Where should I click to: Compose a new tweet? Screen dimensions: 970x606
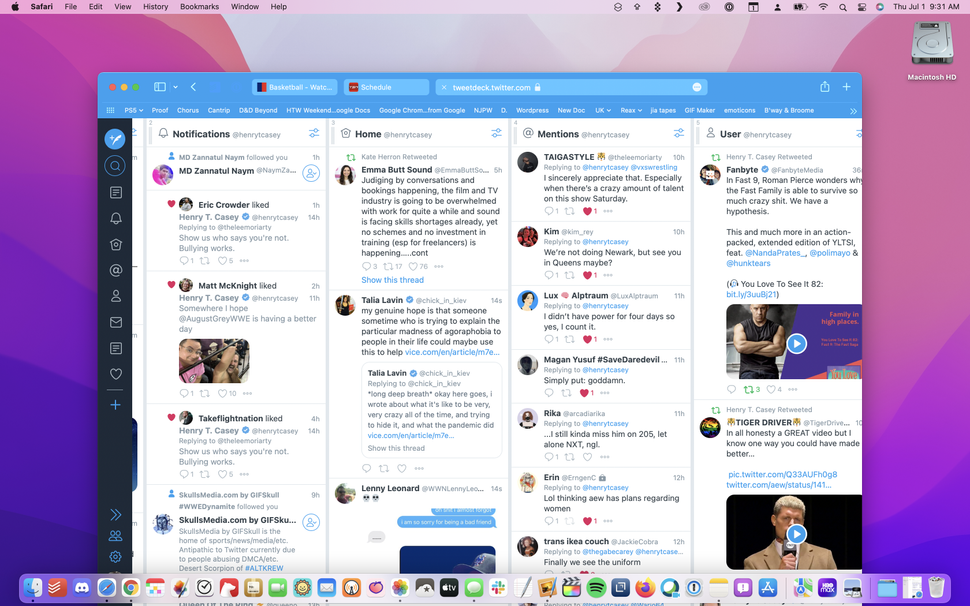coord(115,139)
